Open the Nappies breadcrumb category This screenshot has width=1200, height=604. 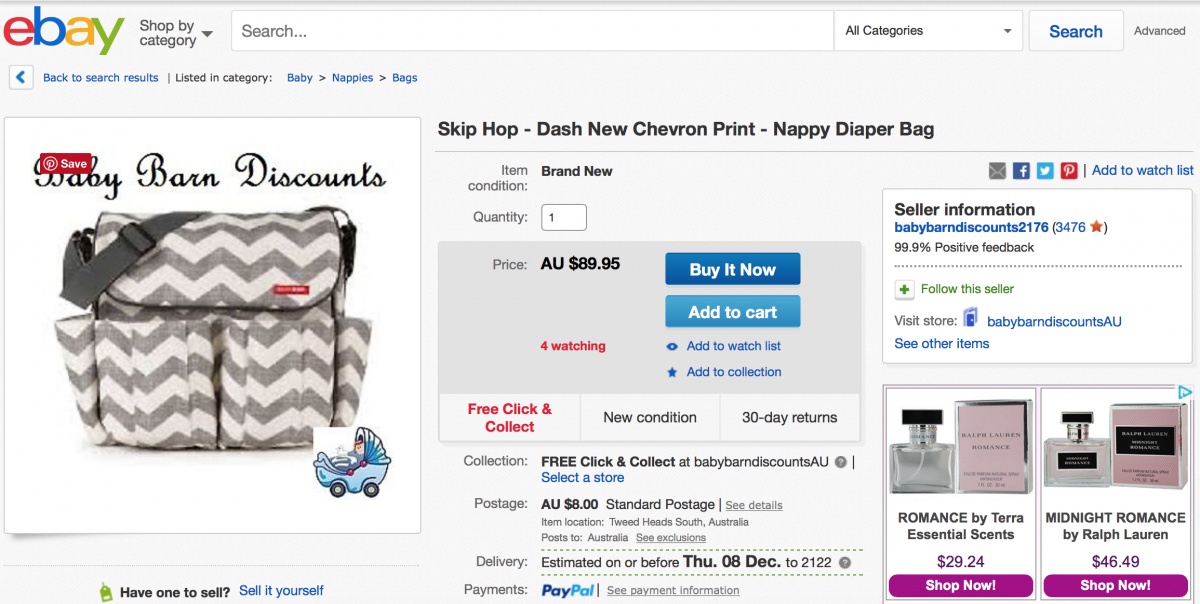pyautogui.click(x=352, y=78)
